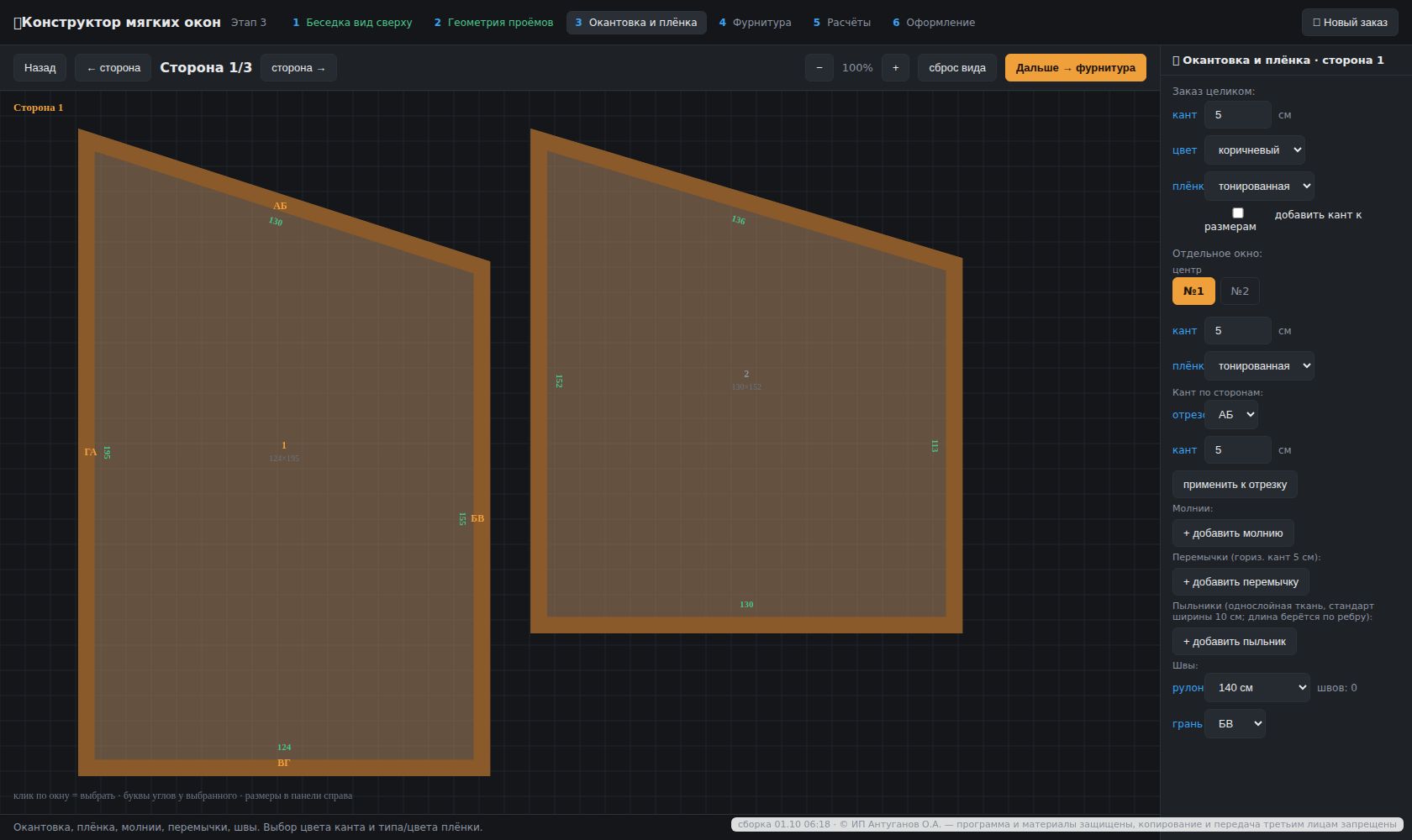
Task: Open the 'отрезок' АБ dropdown
Action: pos(1231,415)
